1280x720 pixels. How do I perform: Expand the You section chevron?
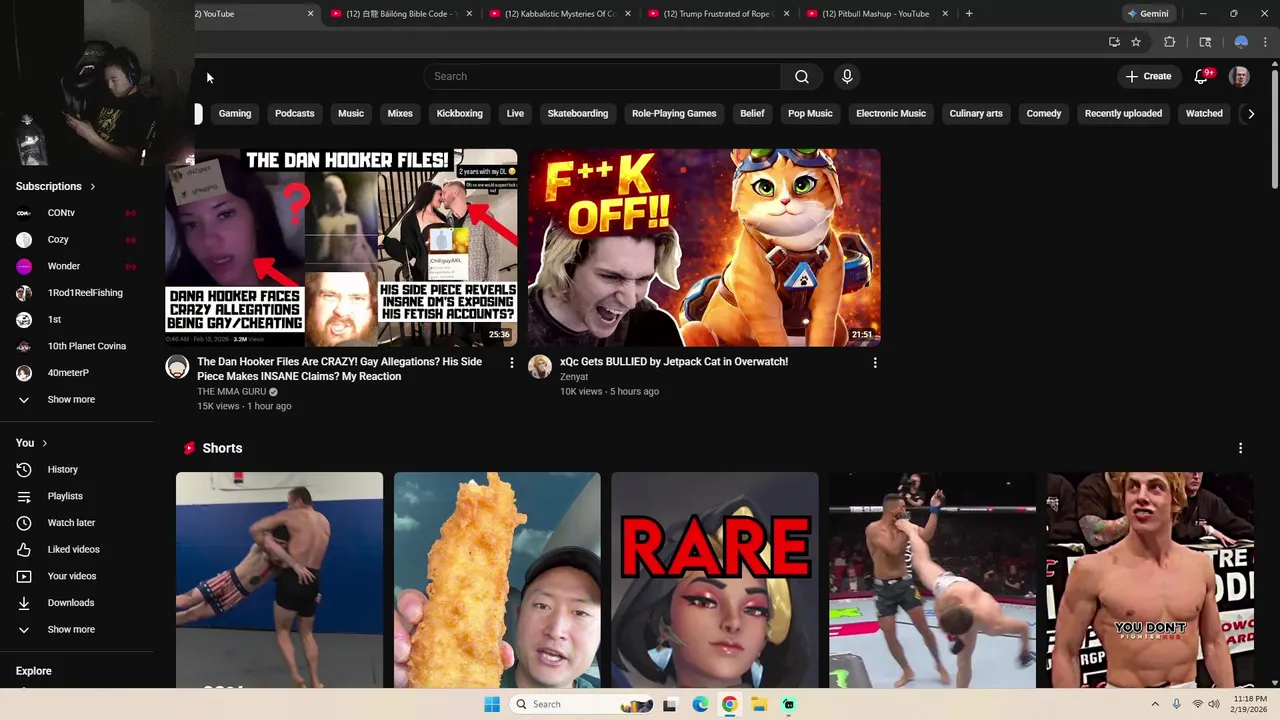point(44,443)
